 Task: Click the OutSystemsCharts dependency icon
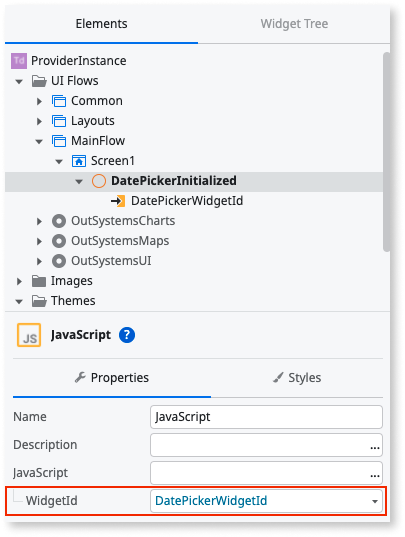[x=59, y=221]
